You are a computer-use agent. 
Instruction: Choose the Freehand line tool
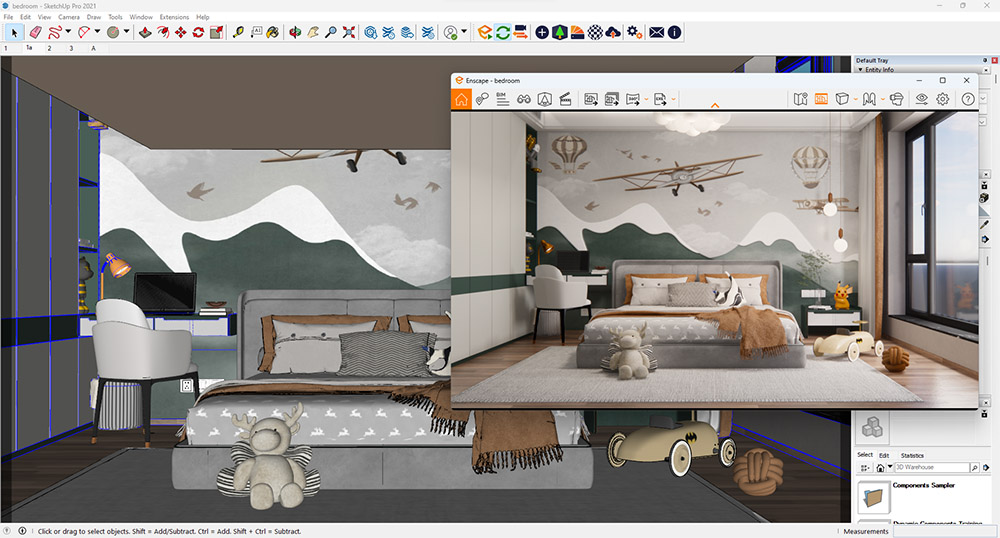click(55, 32)
